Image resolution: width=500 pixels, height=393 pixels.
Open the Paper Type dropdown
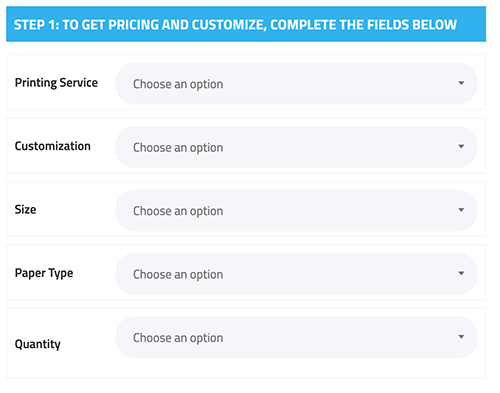296,274
